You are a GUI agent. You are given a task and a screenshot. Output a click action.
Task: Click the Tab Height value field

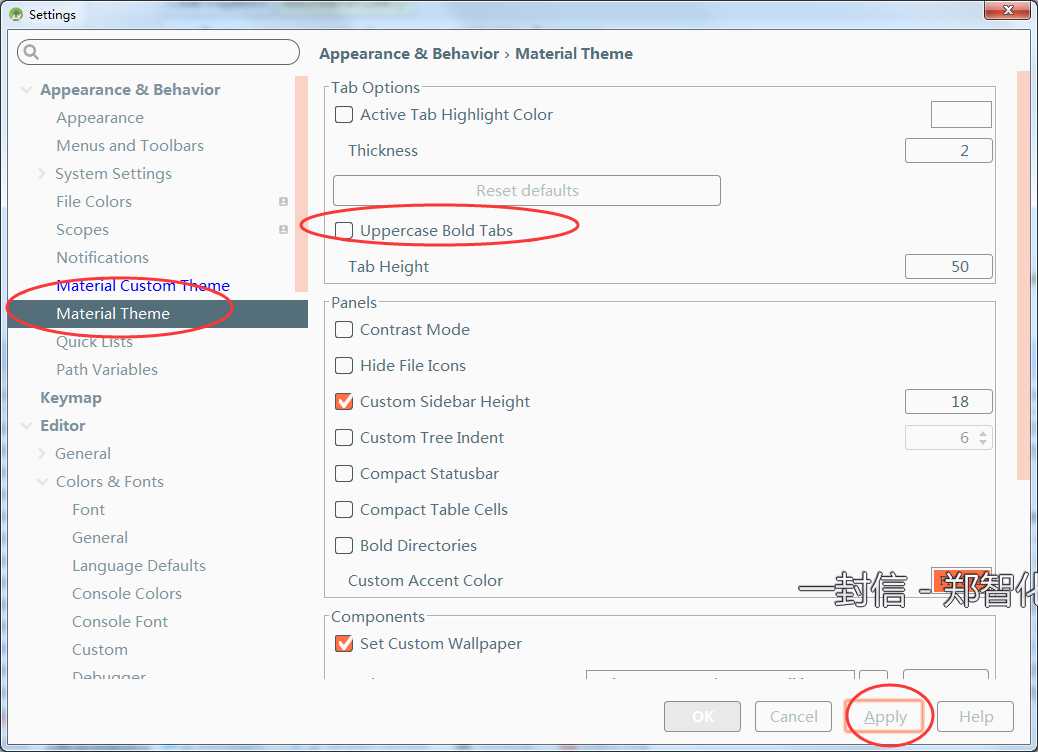coord(949,266)
